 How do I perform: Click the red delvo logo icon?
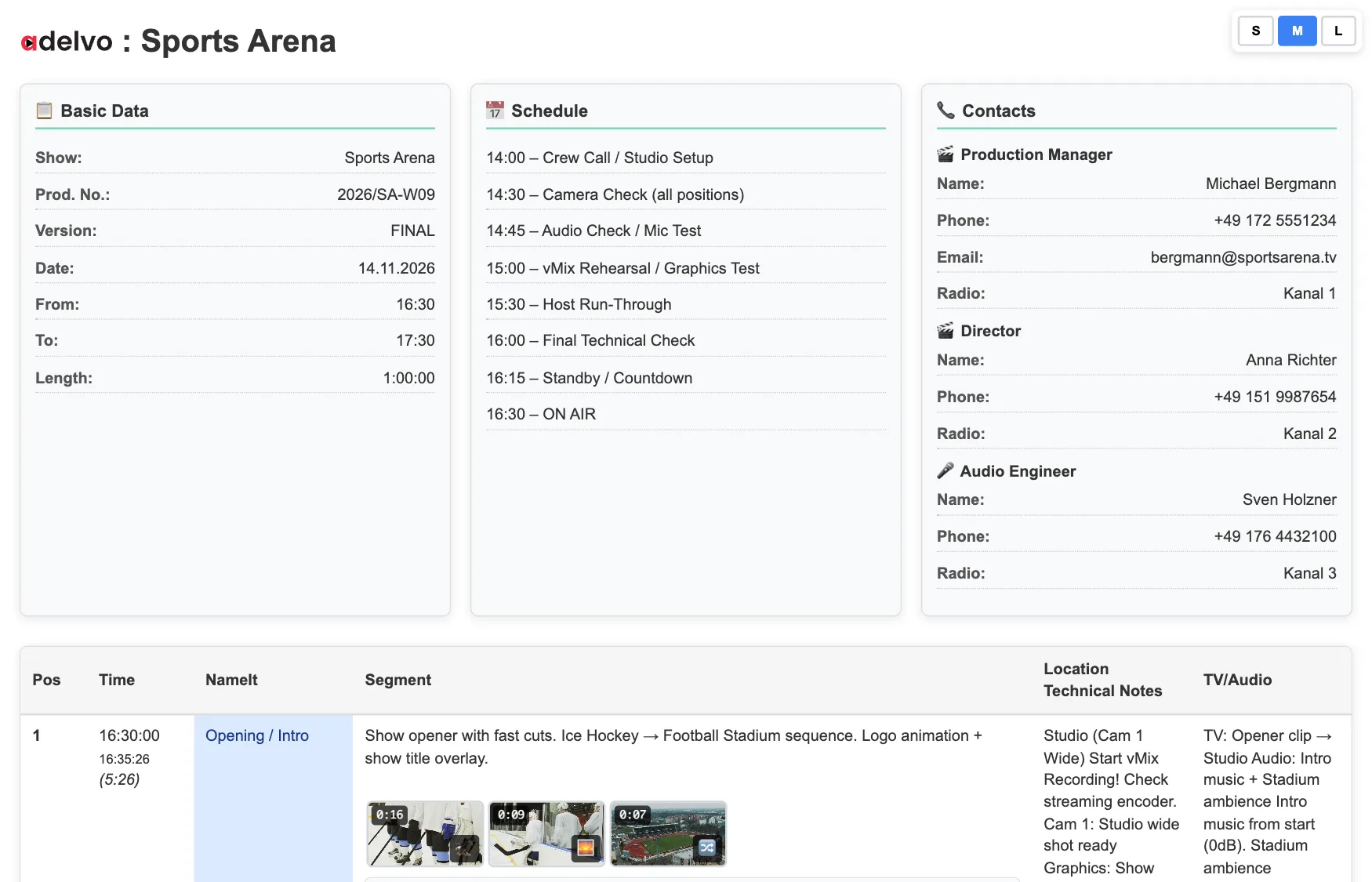coord(28,43)
